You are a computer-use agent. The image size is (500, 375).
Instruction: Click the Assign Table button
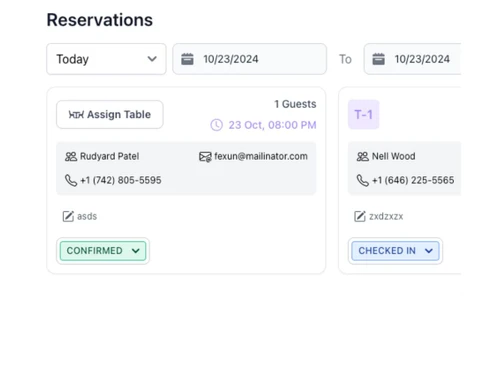point(110,114)
